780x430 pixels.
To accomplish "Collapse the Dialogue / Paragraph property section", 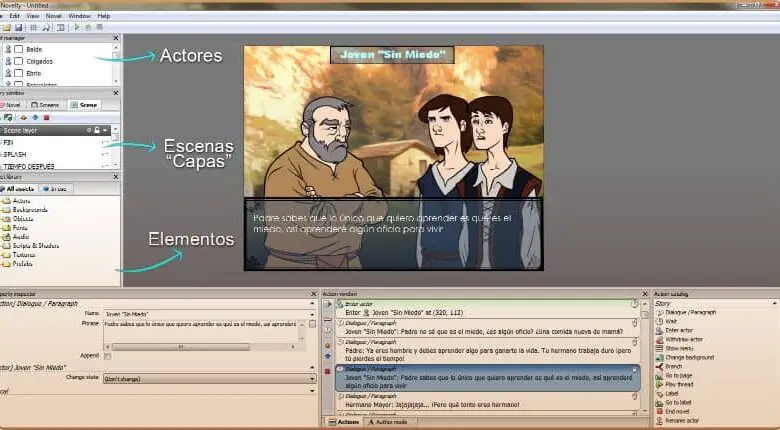I will tap(312, 303).
